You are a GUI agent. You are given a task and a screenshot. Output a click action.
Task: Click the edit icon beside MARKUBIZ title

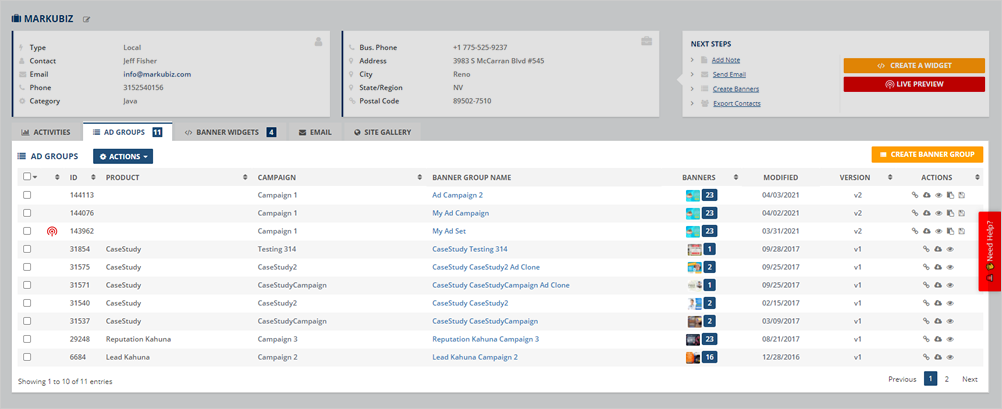(86, 19)
